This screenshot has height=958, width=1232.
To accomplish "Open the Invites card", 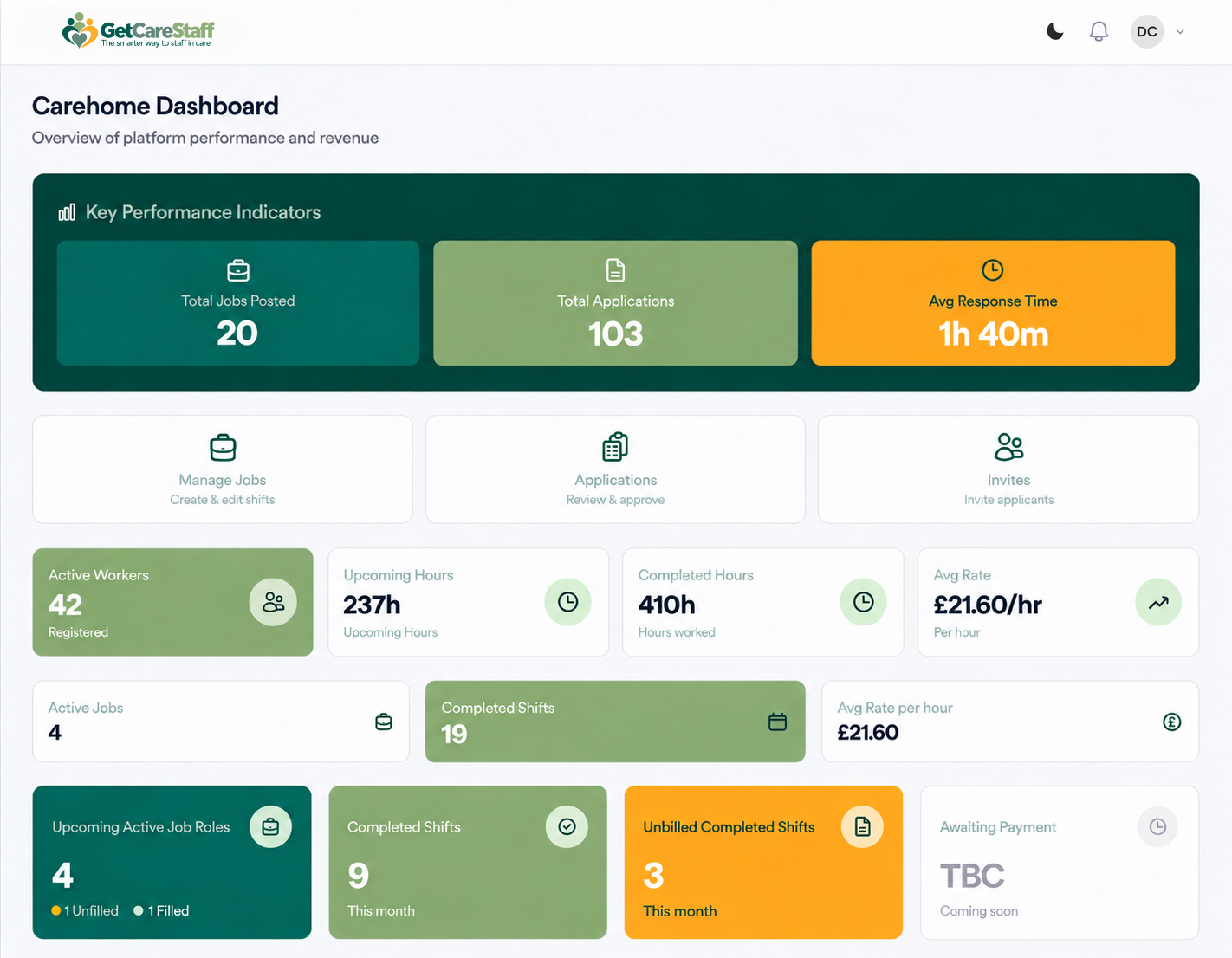I will pyautogui.click(x=1008, y=469).
